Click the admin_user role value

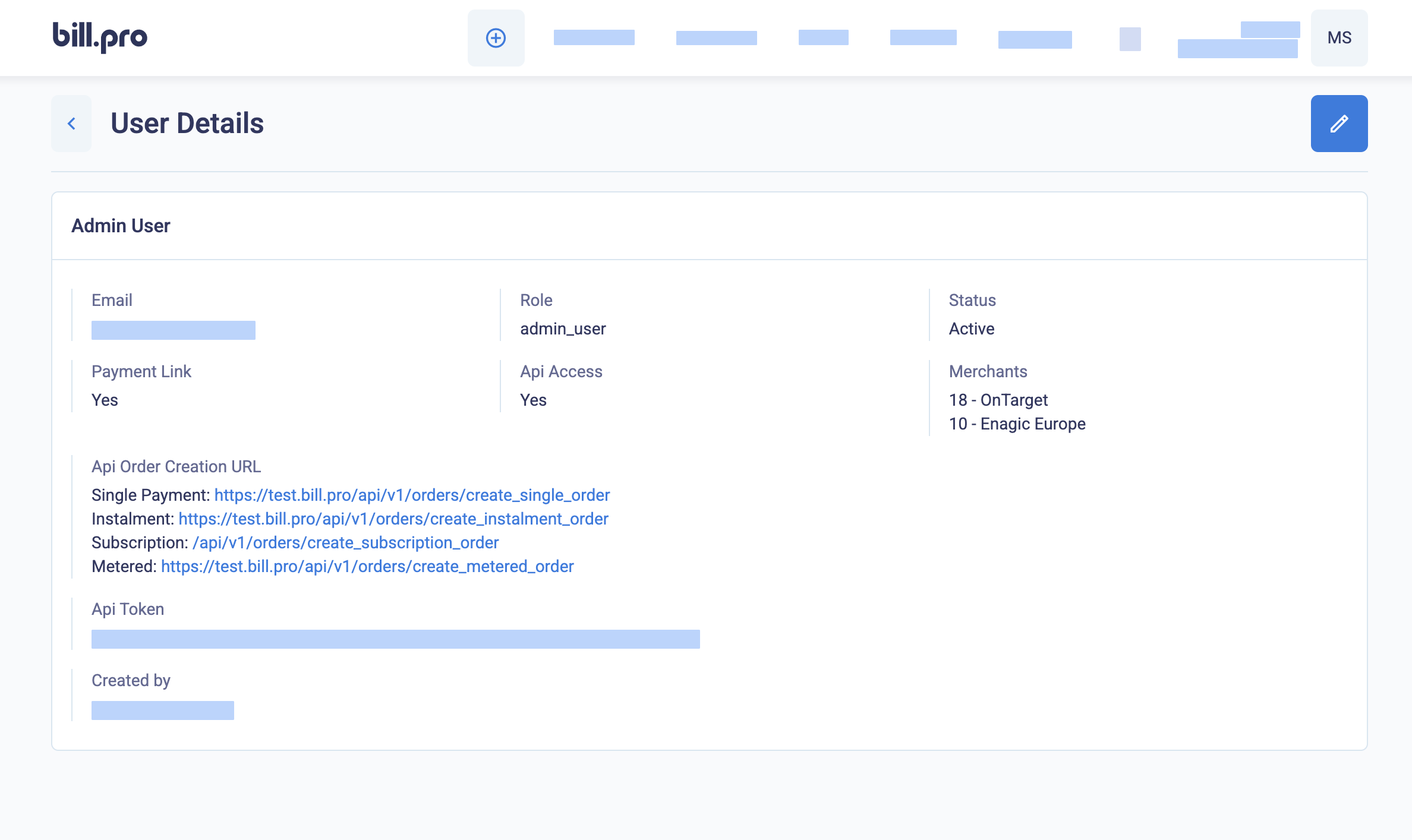[x=563, y=329]
